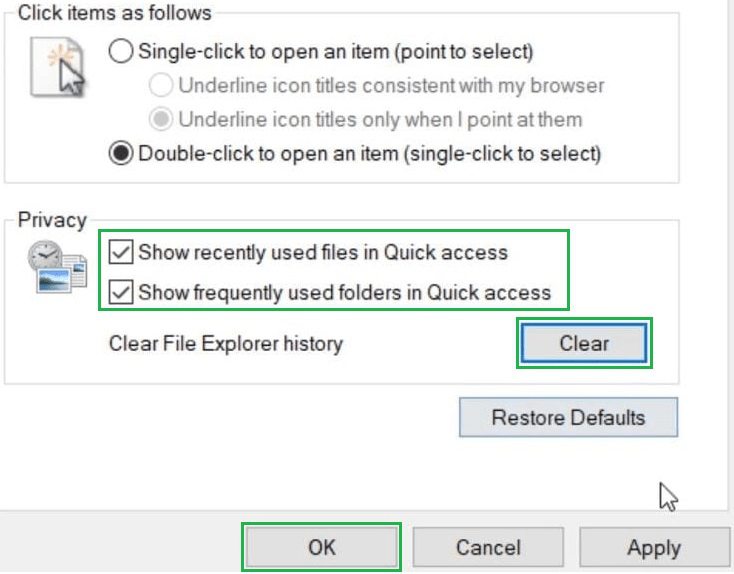734x574 pixels.
Task: Dismiss the dialog with Cancel
Action: coord(488,548)
